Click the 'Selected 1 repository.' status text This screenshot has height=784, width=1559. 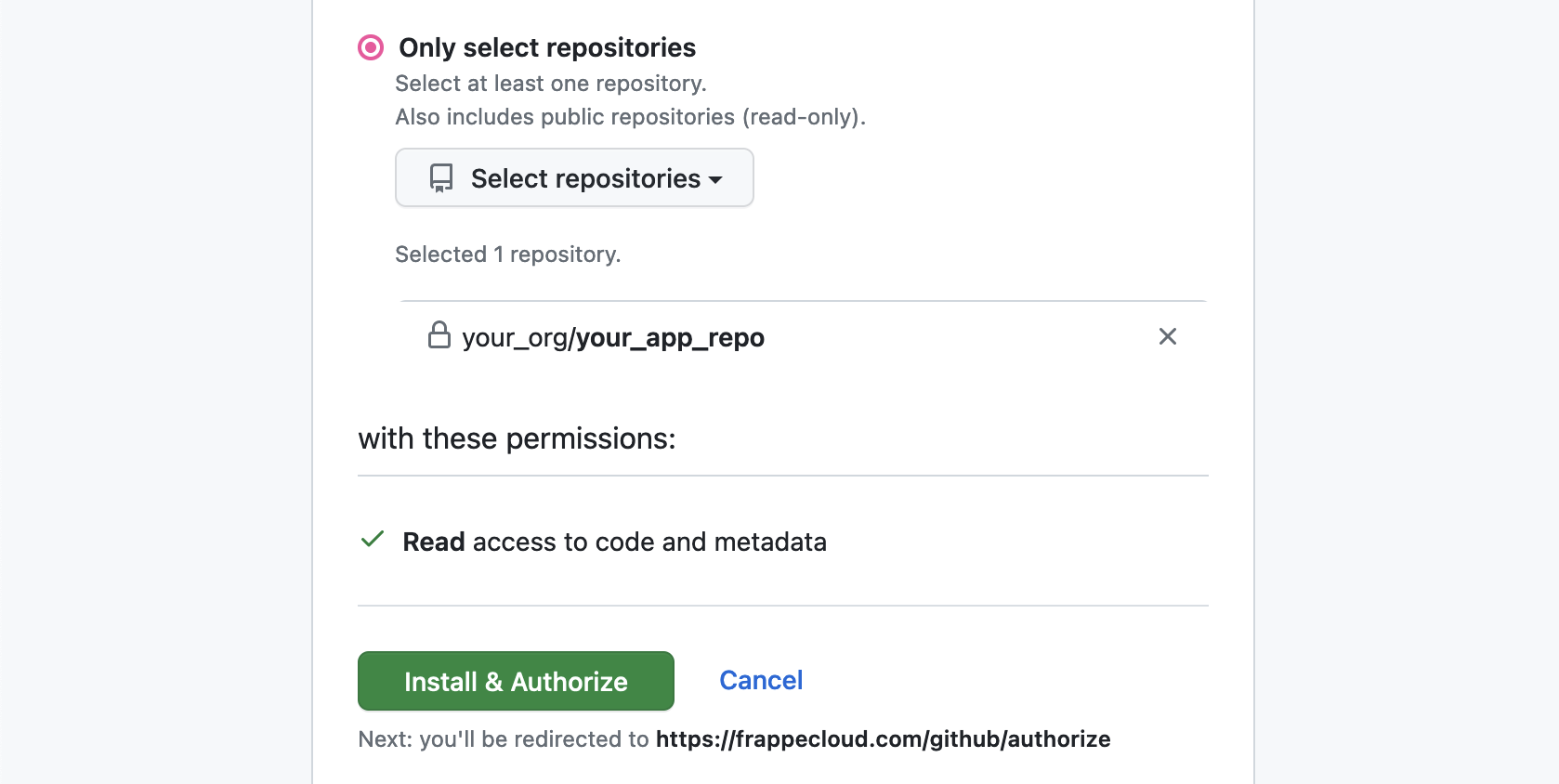point(507,255)
